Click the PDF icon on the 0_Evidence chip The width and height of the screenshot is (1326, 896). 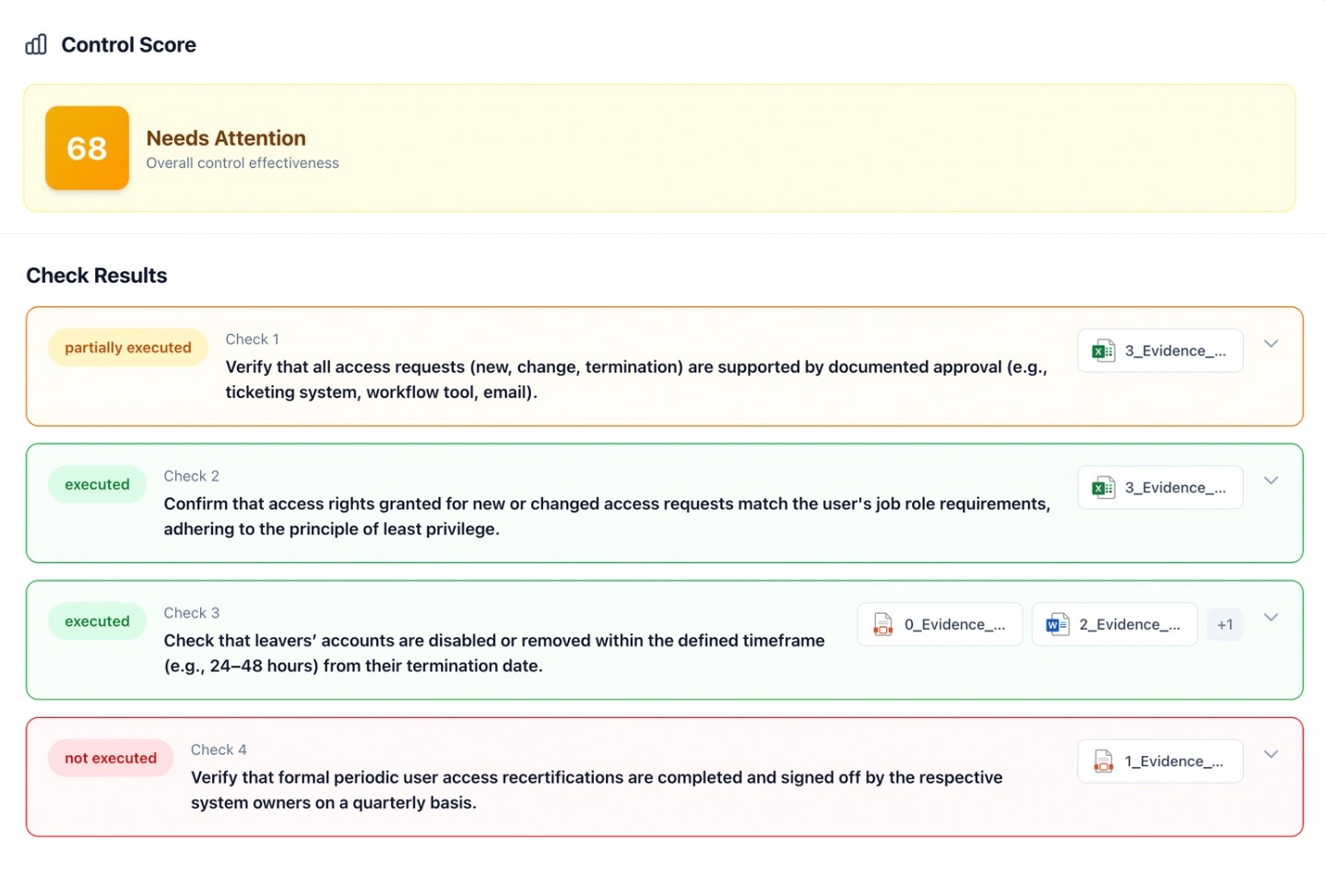point(882,624)
